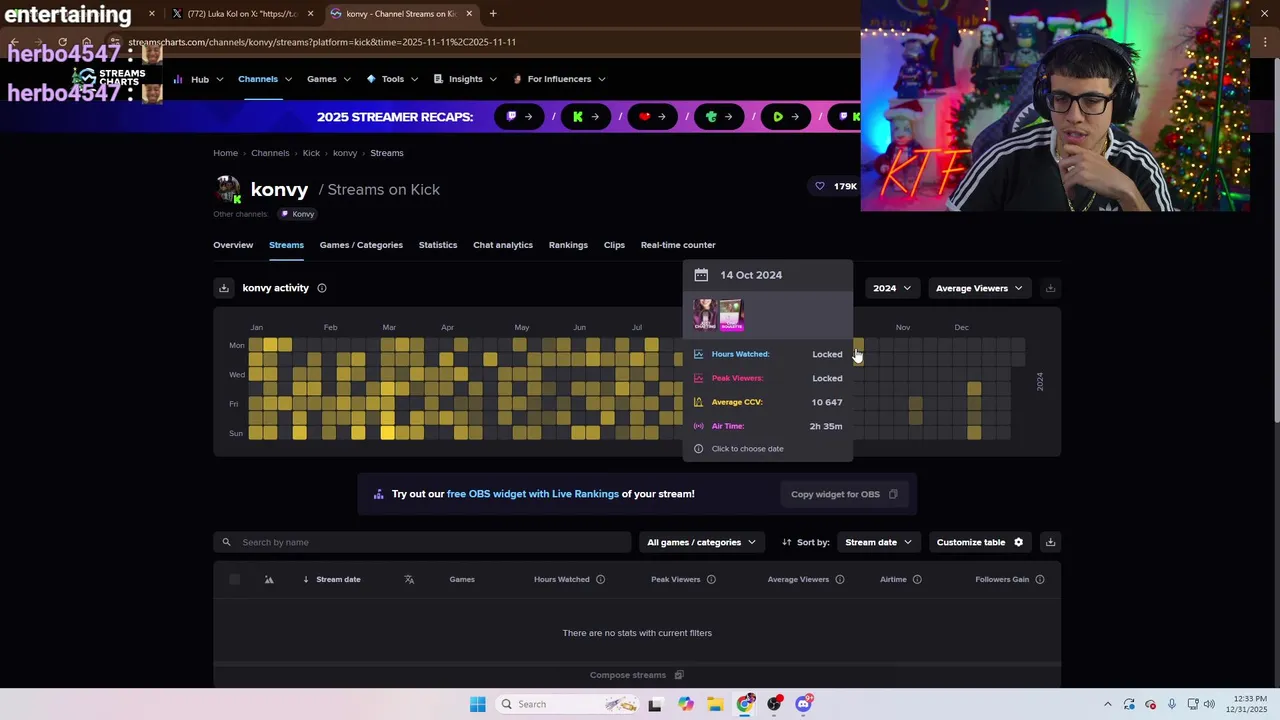The image size is (1280, 720).
Task: Click Copy widget for OBS button
Action: [844, 494]
